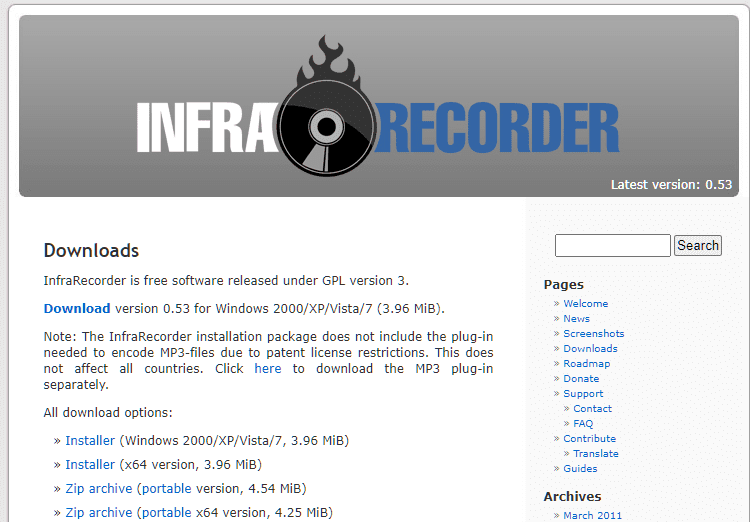Open the Translate subpage
This screenshot has height=522, width=750.
(x=596, y=454)
